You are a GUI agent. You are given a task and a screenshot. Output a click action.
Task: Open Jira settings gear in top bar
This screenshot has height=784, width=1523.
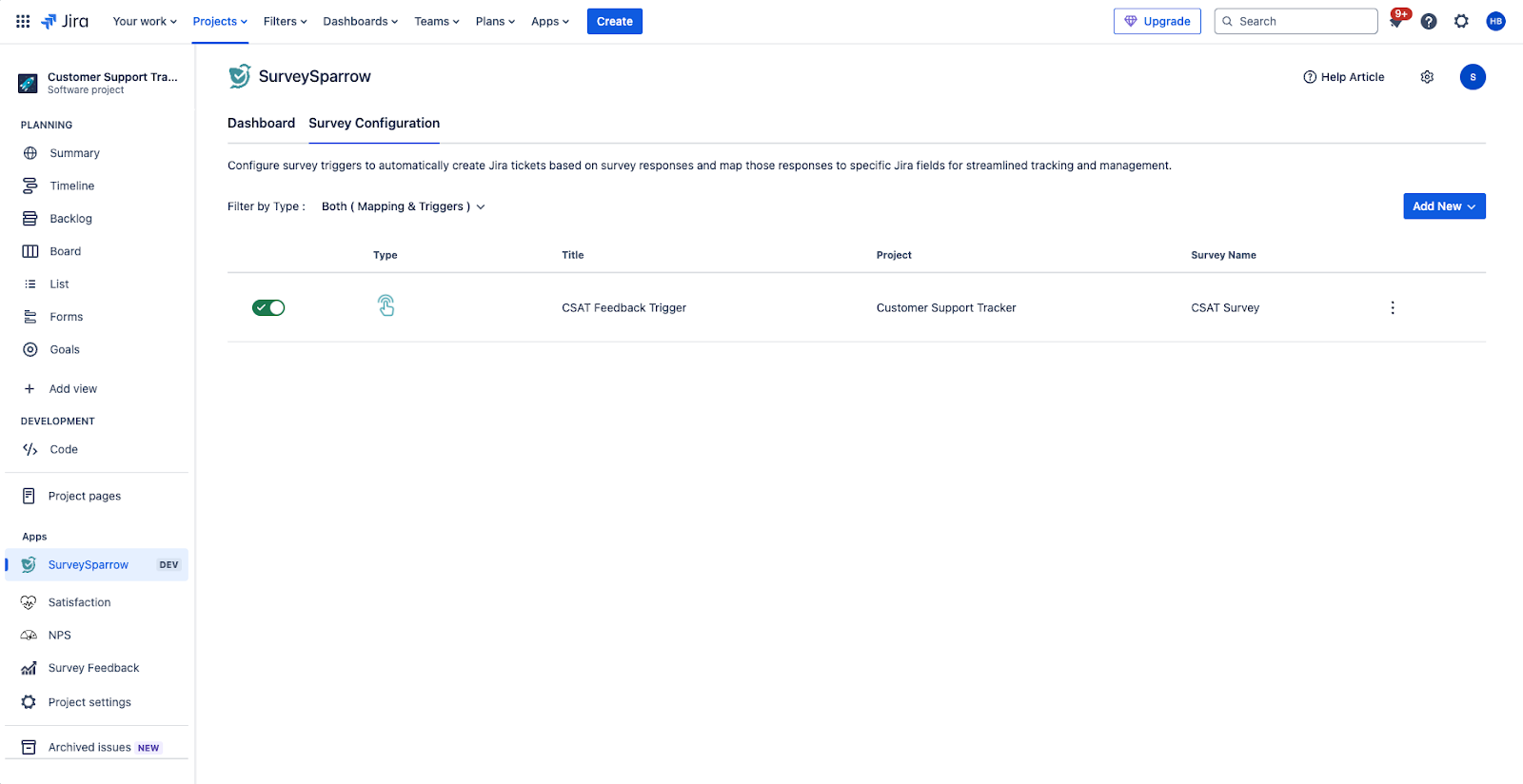(1461, 21)
